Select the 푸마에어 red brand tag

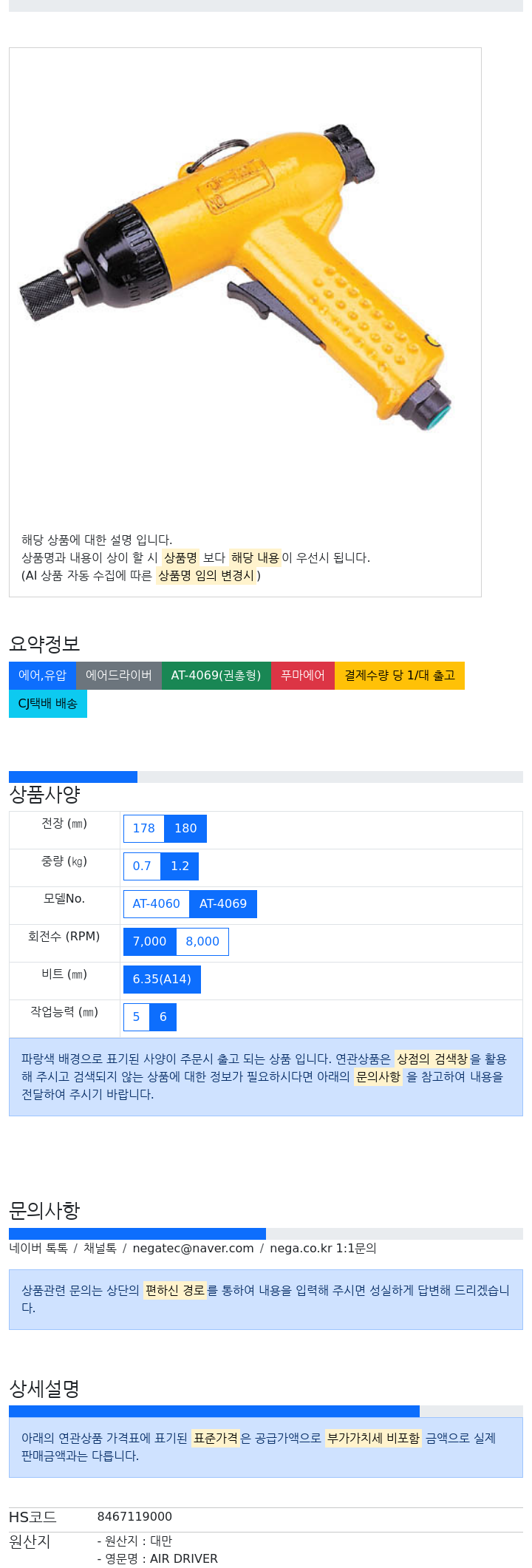click(303, 676)
